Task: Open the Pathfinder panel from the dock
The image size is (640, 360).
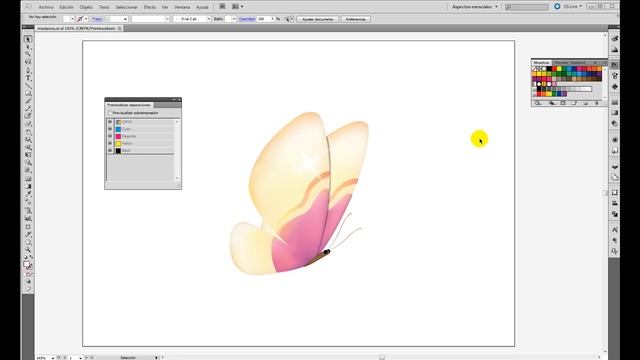Action: click(x=615, y=214)
